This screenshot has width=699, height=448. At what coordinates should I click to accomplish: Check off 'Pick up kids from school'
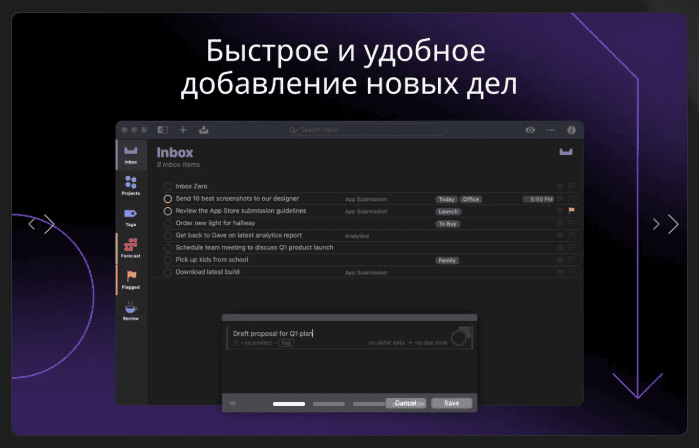pyautogui.click(x=168, y=259)
